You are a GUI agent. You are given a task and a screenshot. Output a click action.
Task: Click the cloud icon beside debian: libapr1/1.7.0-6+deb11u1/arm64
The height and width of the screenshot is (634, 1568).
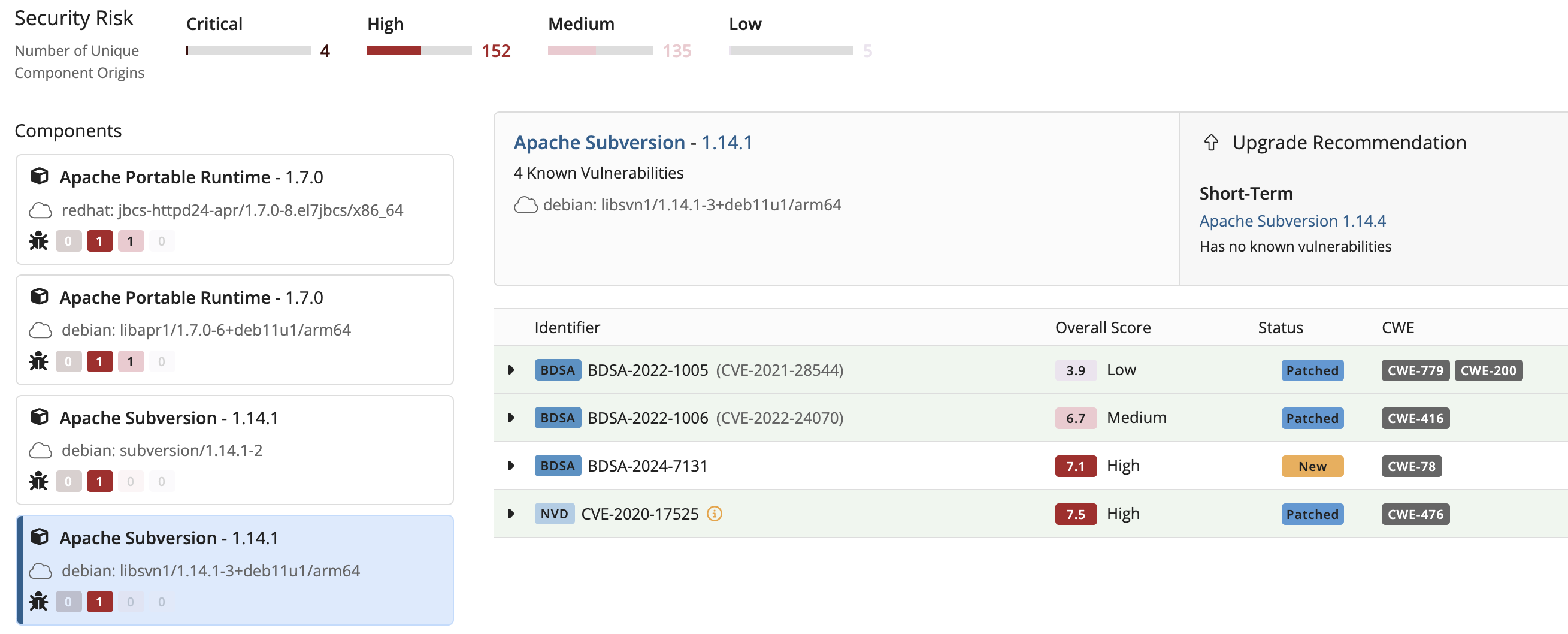40,330
